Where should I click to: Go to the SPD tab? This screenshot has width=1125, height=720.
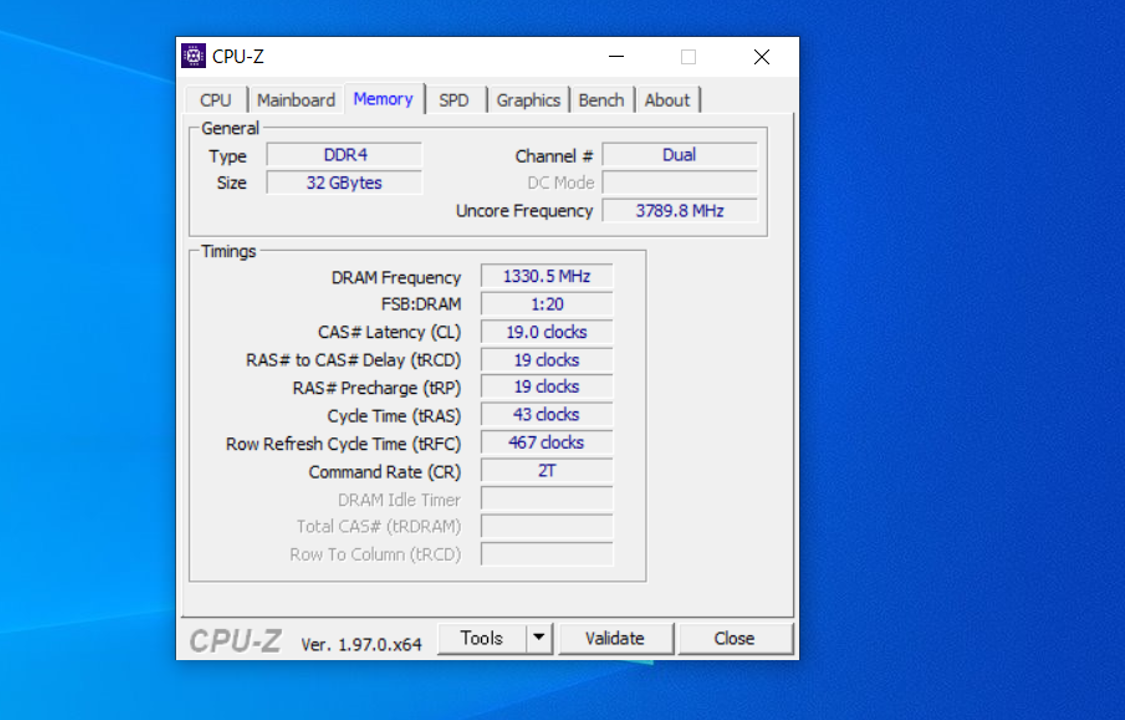[x=454, y=100]
